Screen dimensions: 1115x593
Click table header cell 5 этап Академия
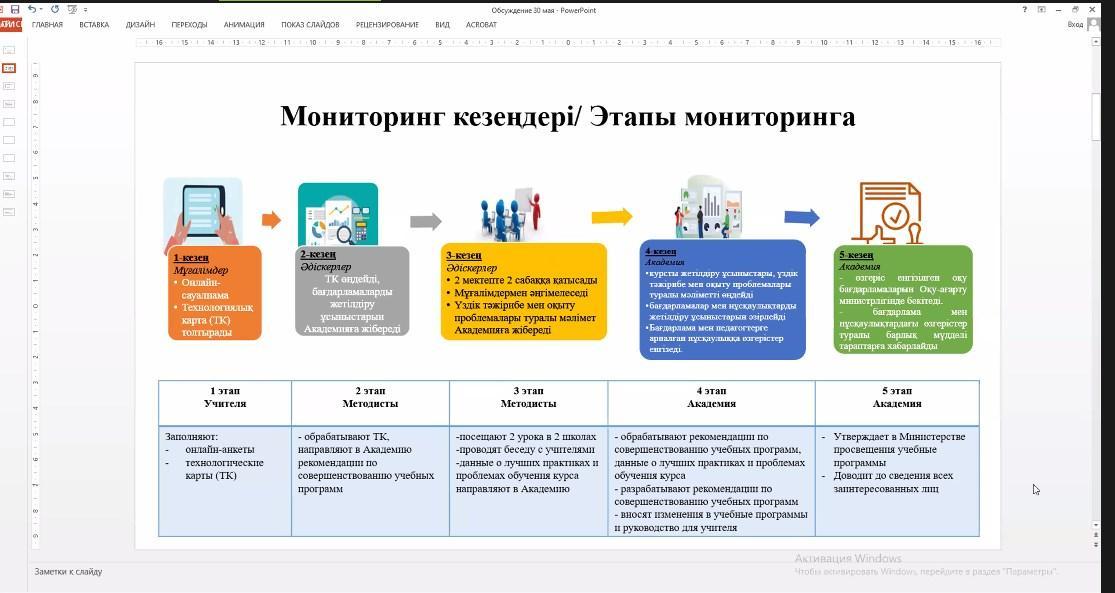click(x=897, y=403)
